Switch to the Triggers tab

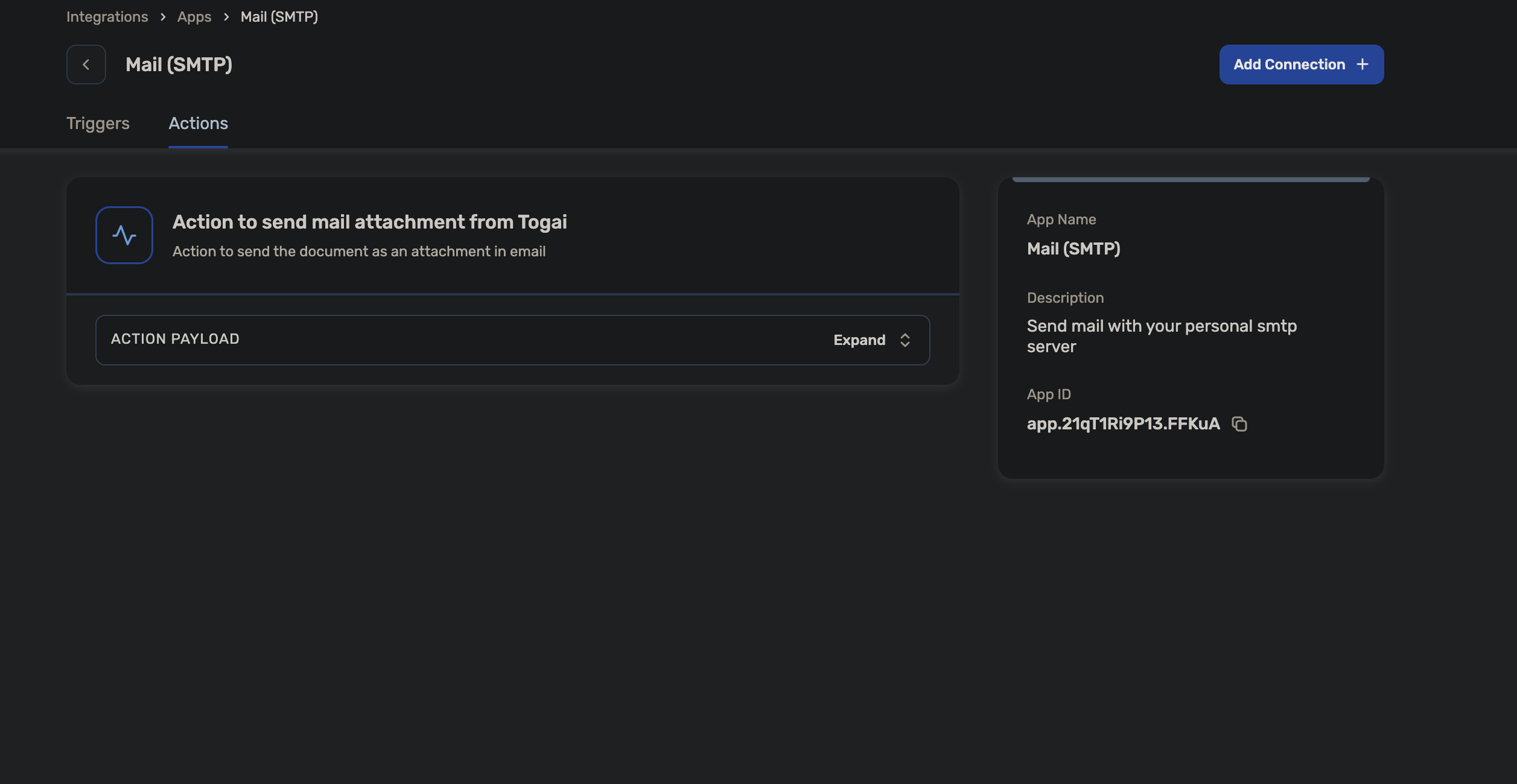(98, 123)
